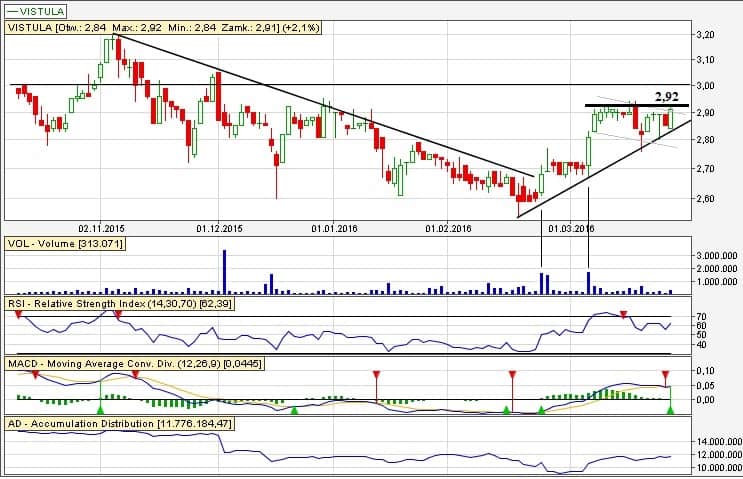Click the leftmost red marker in MACD panel

click(x=35, y=374)
